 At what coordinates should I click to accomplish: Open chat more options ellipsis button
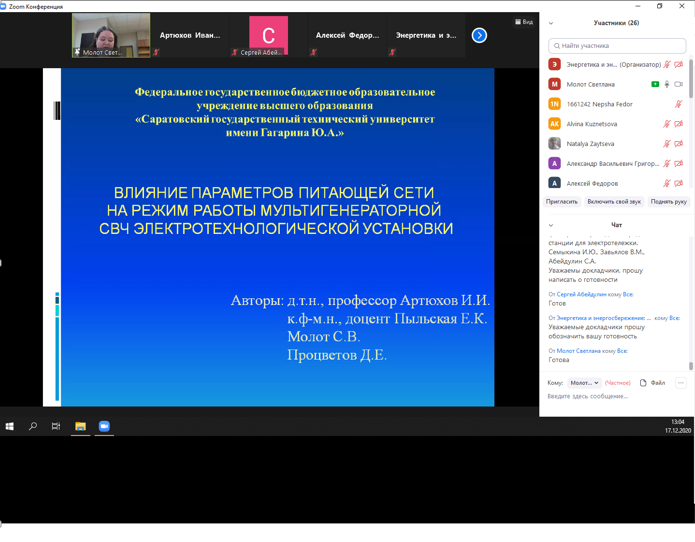(680, 383)
